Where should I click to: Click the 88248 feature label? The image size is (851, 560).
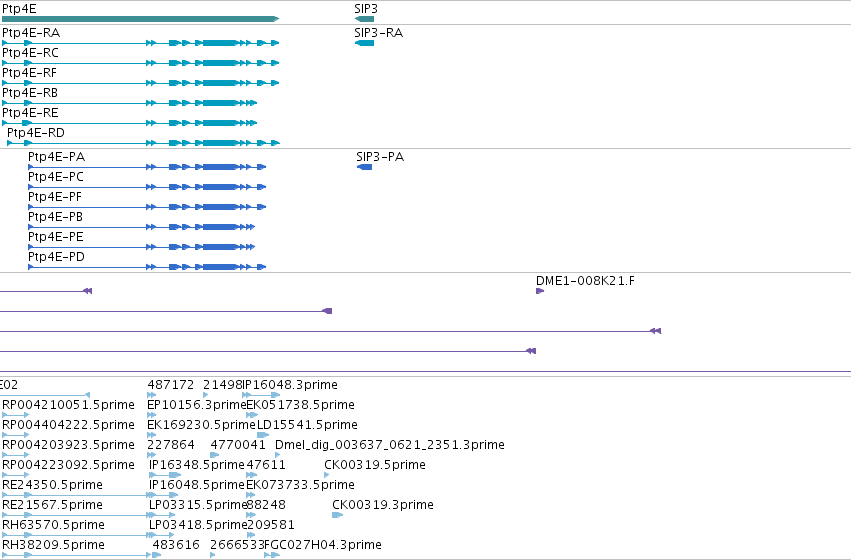coord(266,505)
